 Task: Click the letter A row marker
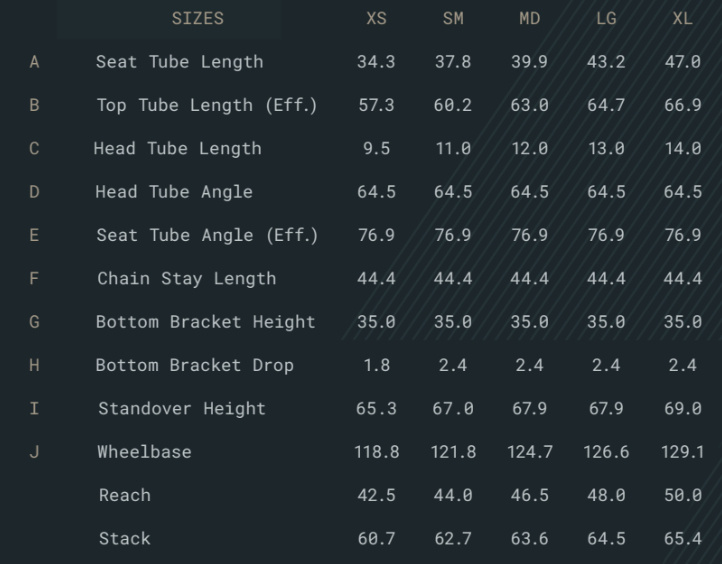pyautogui.click(x=34, y=62)
